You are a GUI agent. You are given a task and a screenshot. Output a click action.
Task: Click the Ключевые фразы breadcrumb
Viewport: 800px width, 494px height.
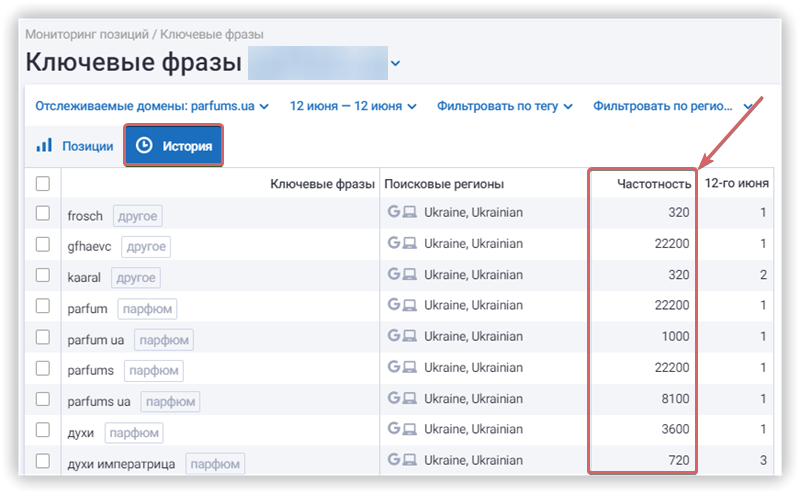pos(212,34)
